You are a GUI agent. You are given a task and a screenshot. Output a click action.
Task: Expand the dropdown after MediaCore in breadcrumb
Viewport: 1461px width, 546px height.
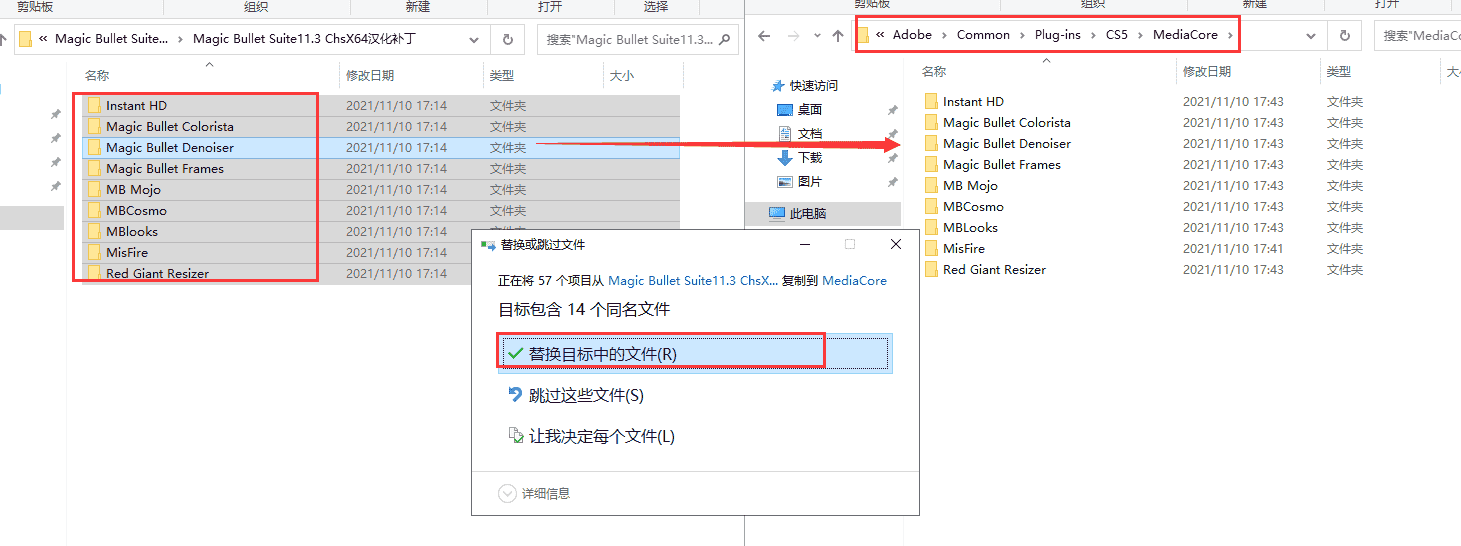[1230, 35]
